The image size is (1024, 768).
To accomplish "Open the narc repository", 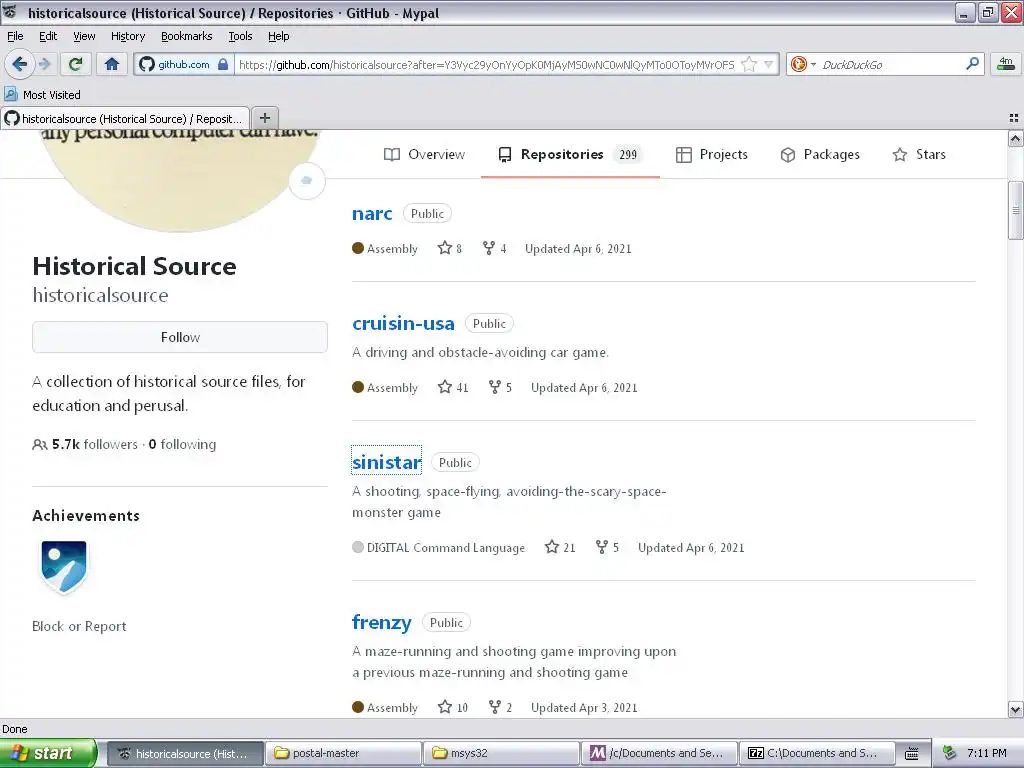I will pyautogui.click(x=372, y=214).
